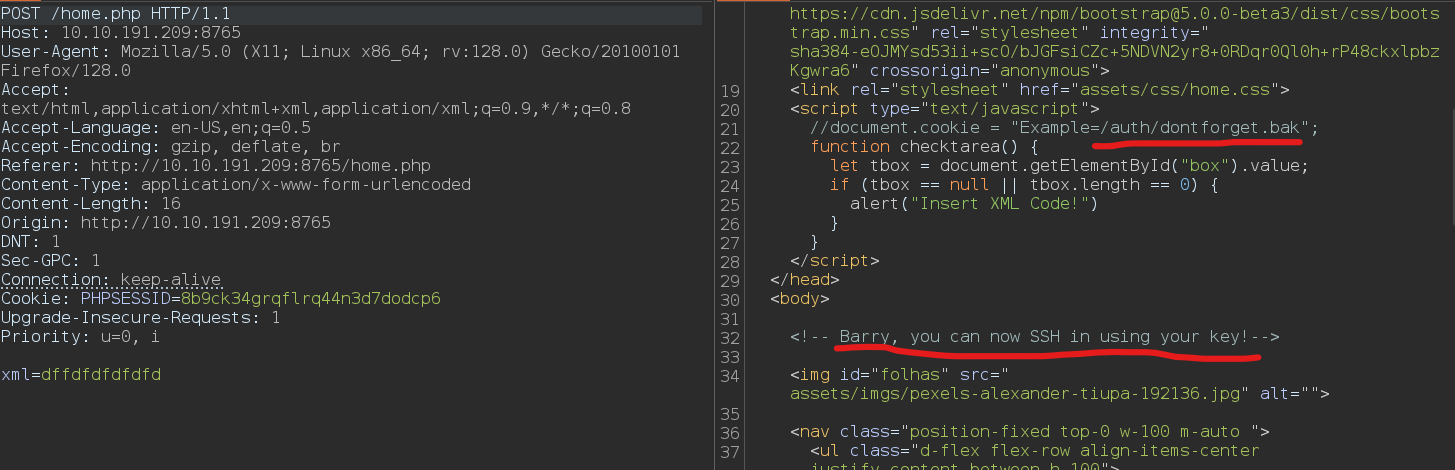Select the 'DNT: 1' header
This screenshot has width=1455, height=470.
[30, 242]
